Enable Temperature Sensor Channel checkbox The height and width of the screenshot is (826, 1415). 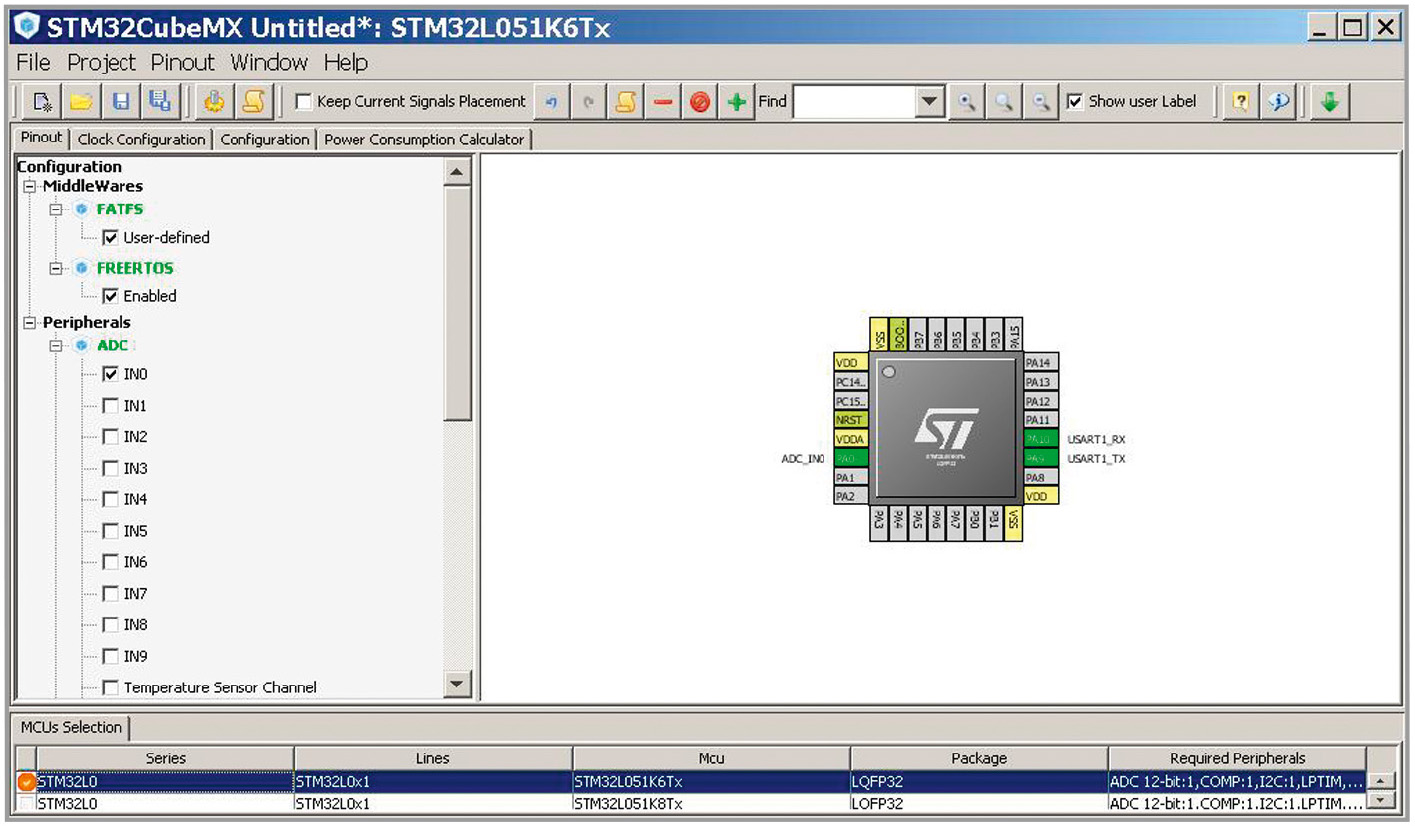pos(111,688)
